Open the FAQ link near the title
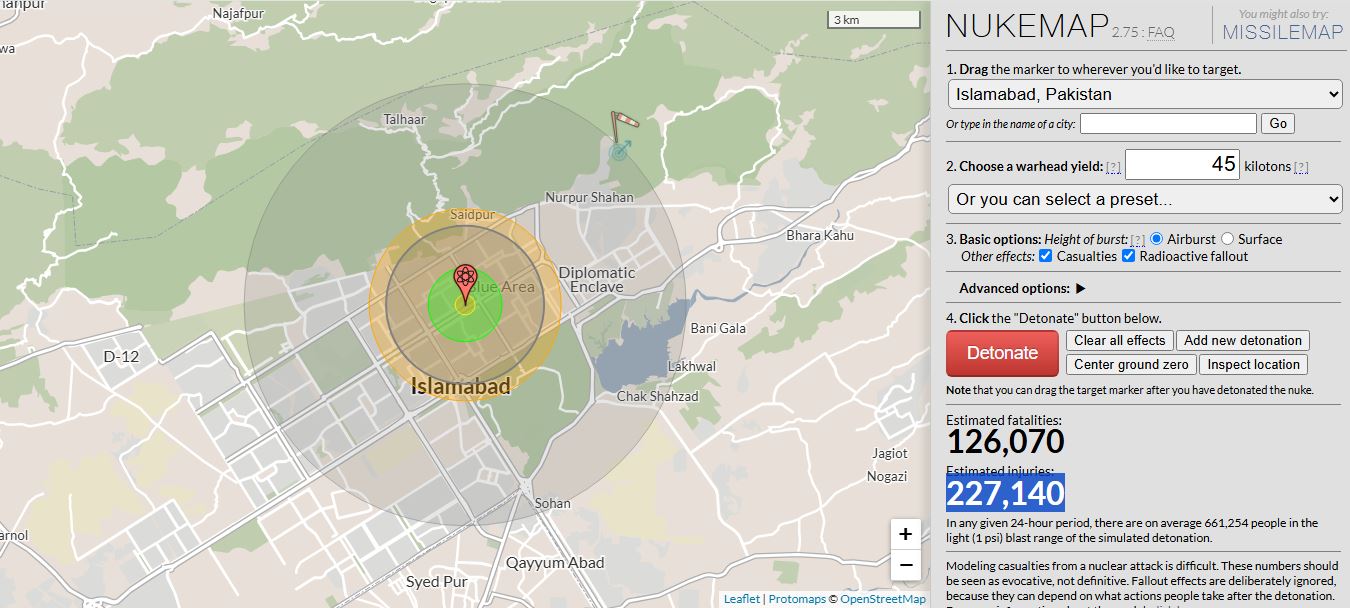Image resolution: width=1350 pixels, height=608 pixels. (x=1161, y=33)
